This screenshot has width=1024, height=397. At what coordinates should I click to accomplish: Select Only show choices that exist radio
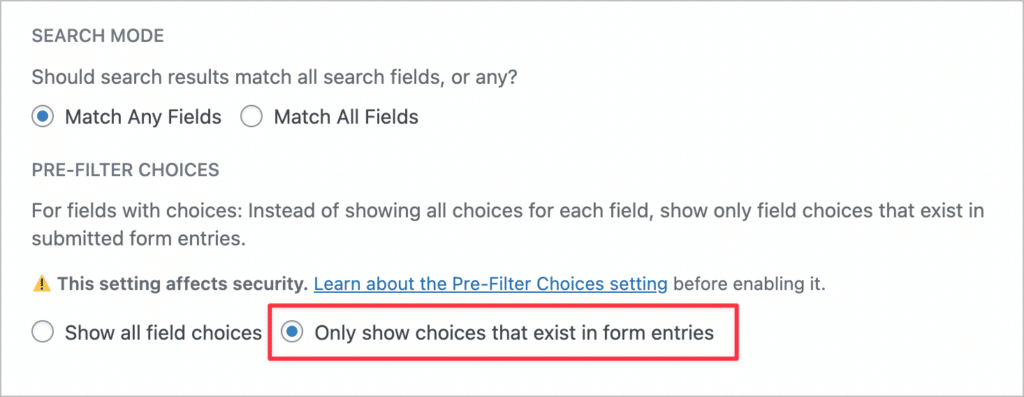(x=292, y=333)
